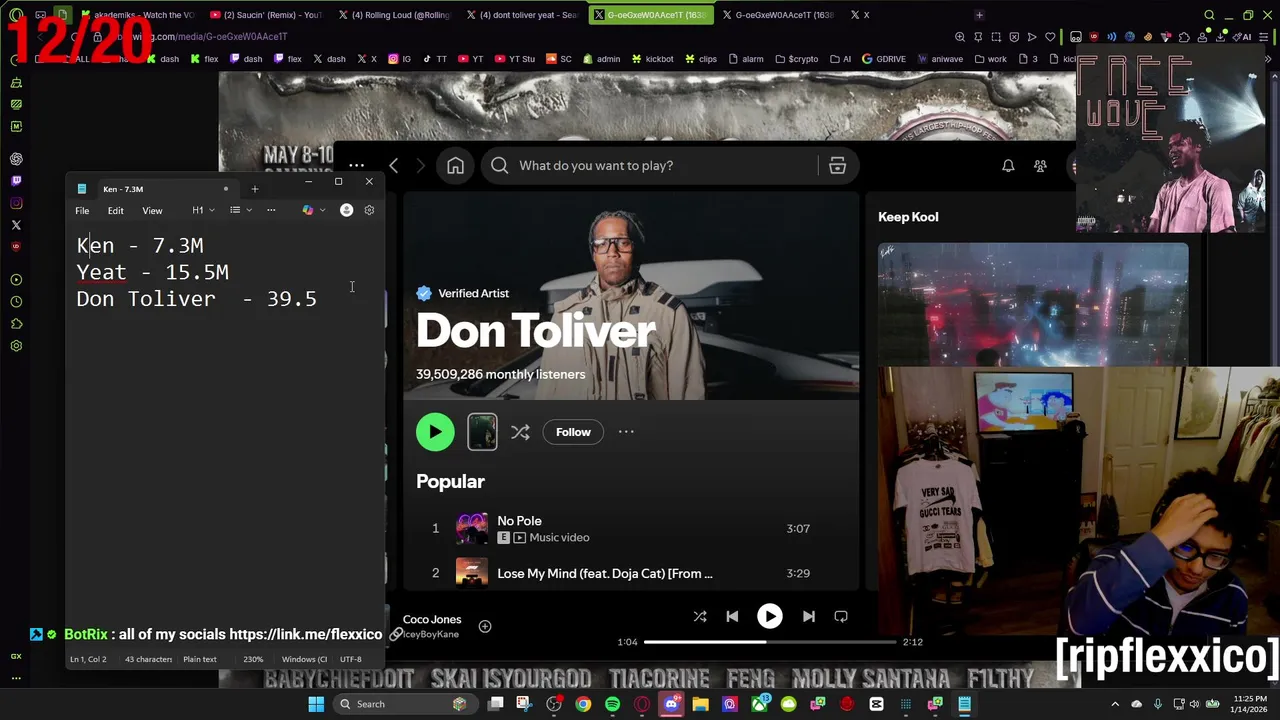This screenshot has height=720, width=1280.
Task: Open the IG bookmark
Action: [x=400, y=59]
